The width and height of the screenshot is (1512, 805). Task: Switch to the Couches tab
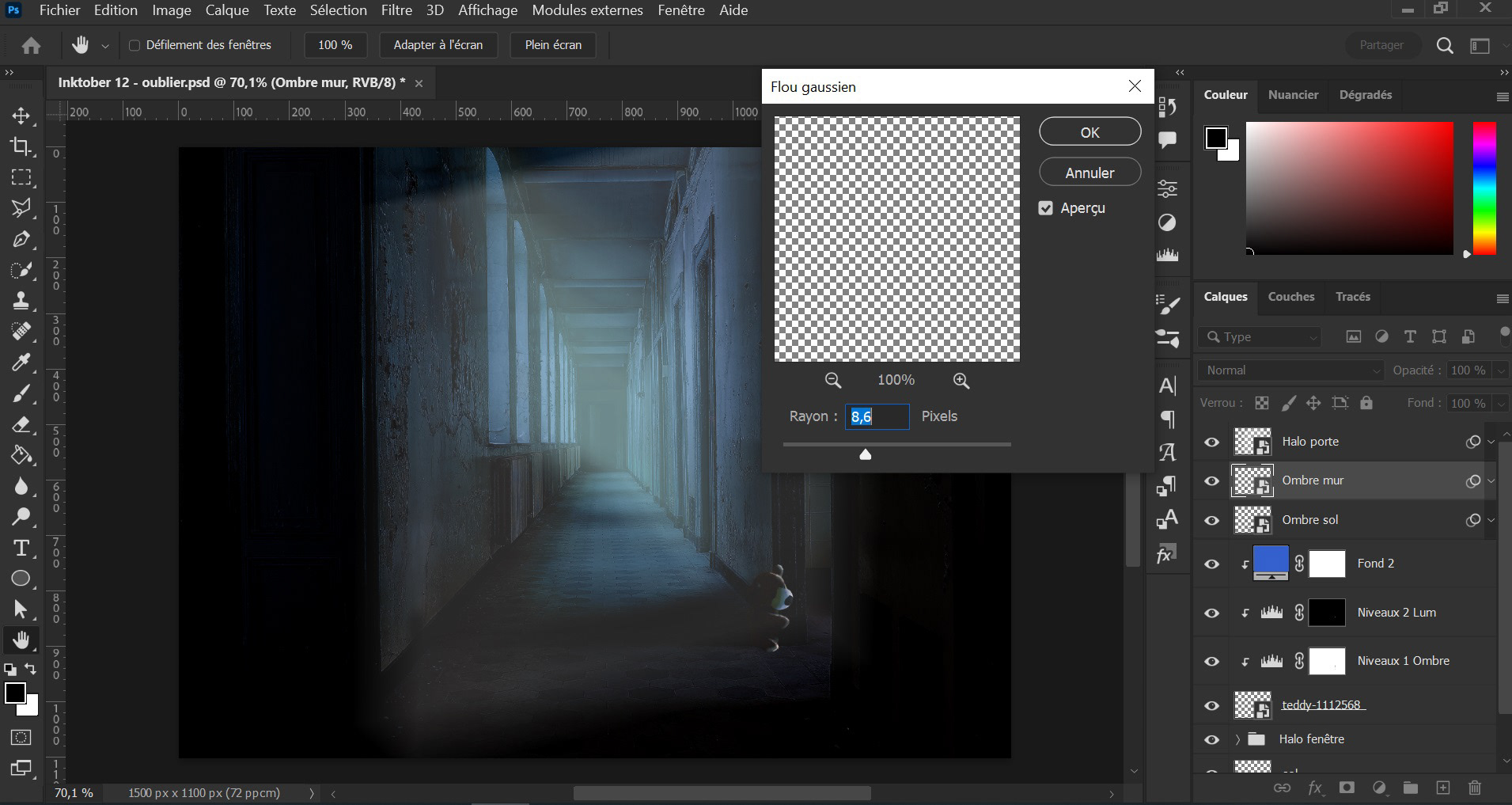(1291, 297)
